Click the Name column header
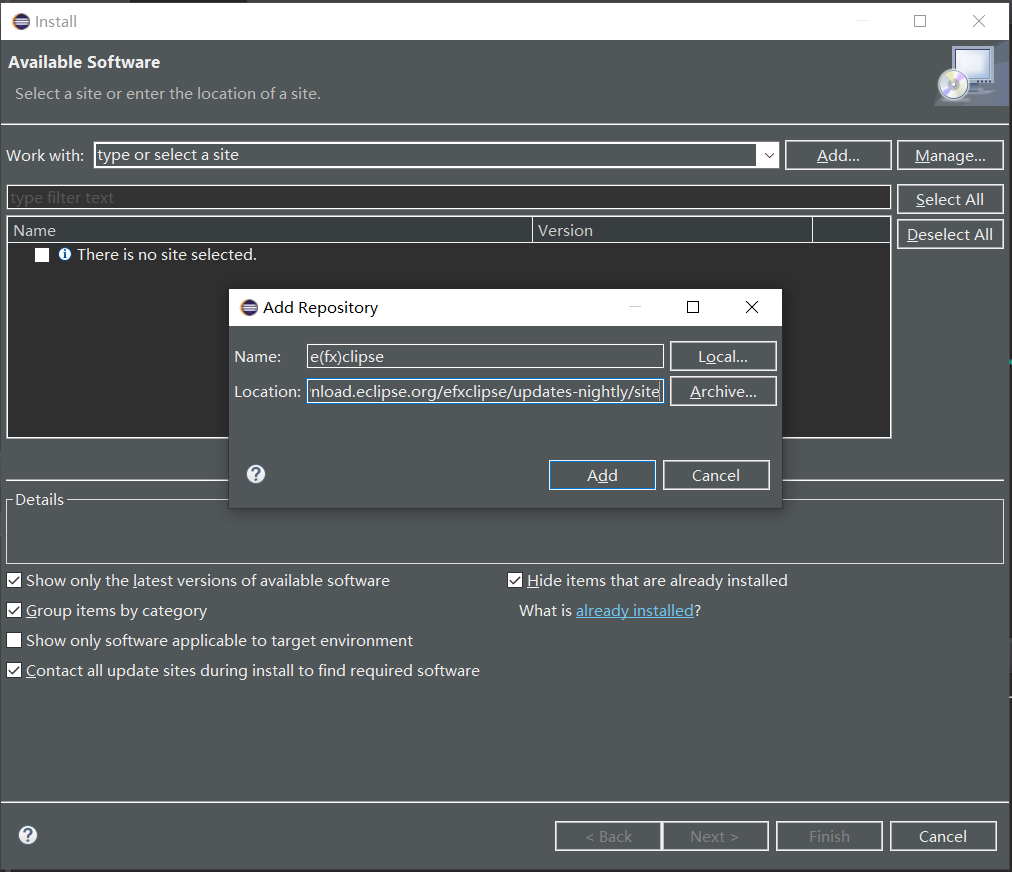Image resolution: width=1012 pixels, height=872 pixels. pos(269,230)
